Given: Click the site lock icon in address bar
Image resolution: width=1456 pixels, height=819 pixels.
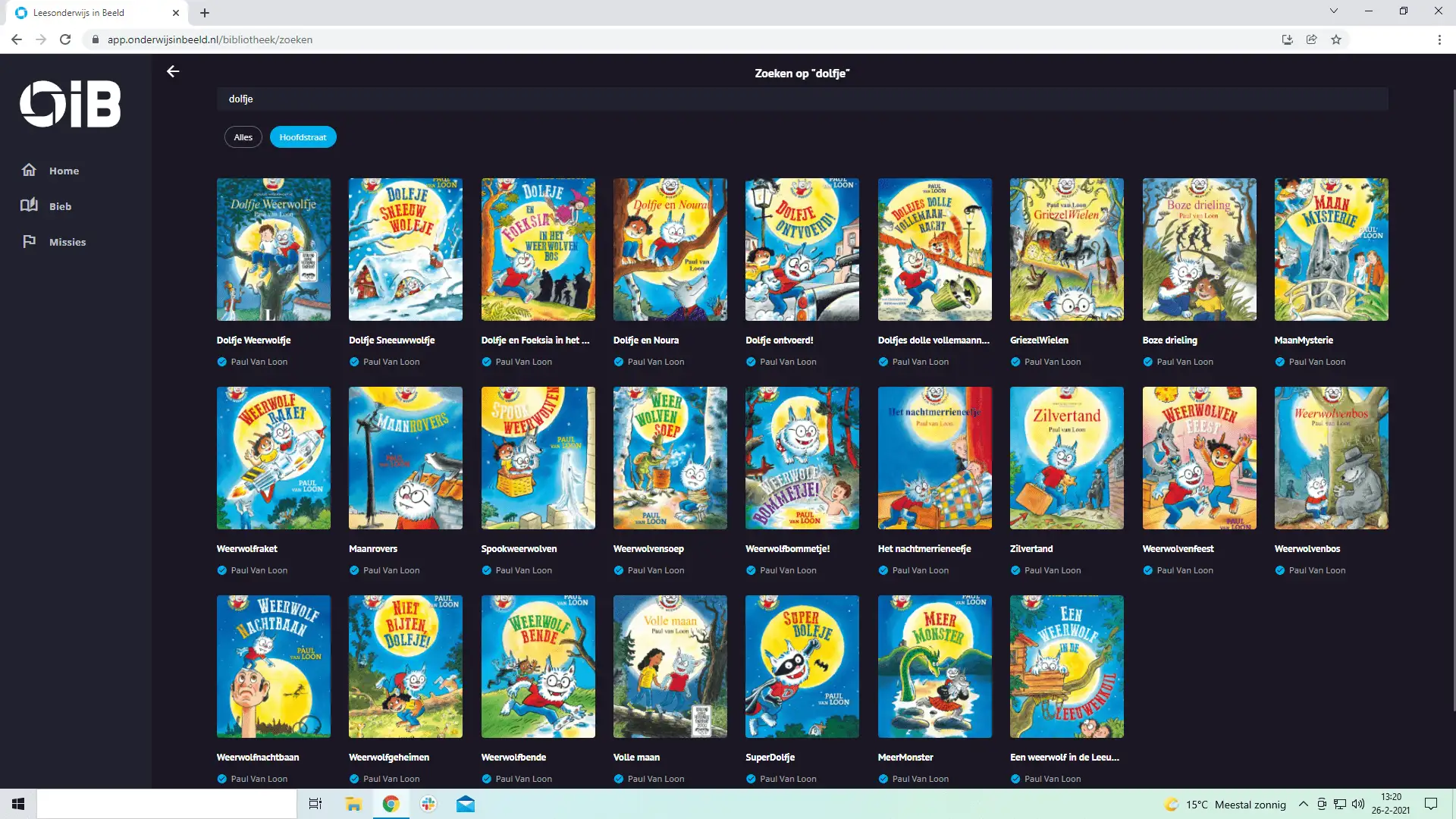Looking at the screenshot, I should [96, 39].
